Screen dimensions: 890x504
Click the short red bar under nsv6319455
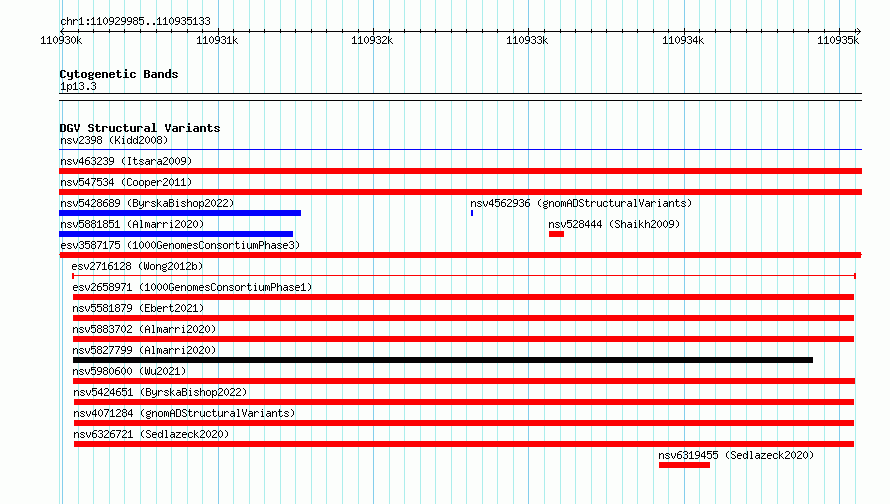click(x=685, y=465)
